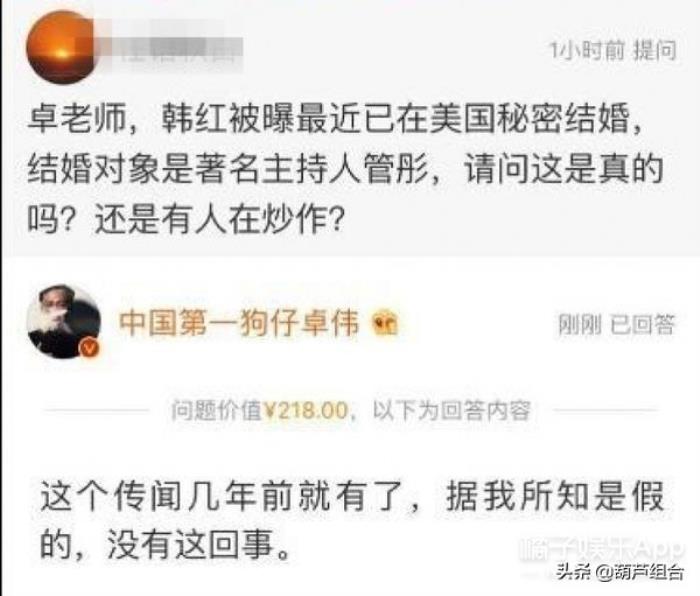The width and height of the screenshot is (700, 596).
Task: Open the 中国第一狗仔卓伟 profile name
Action: coord(238,322)
